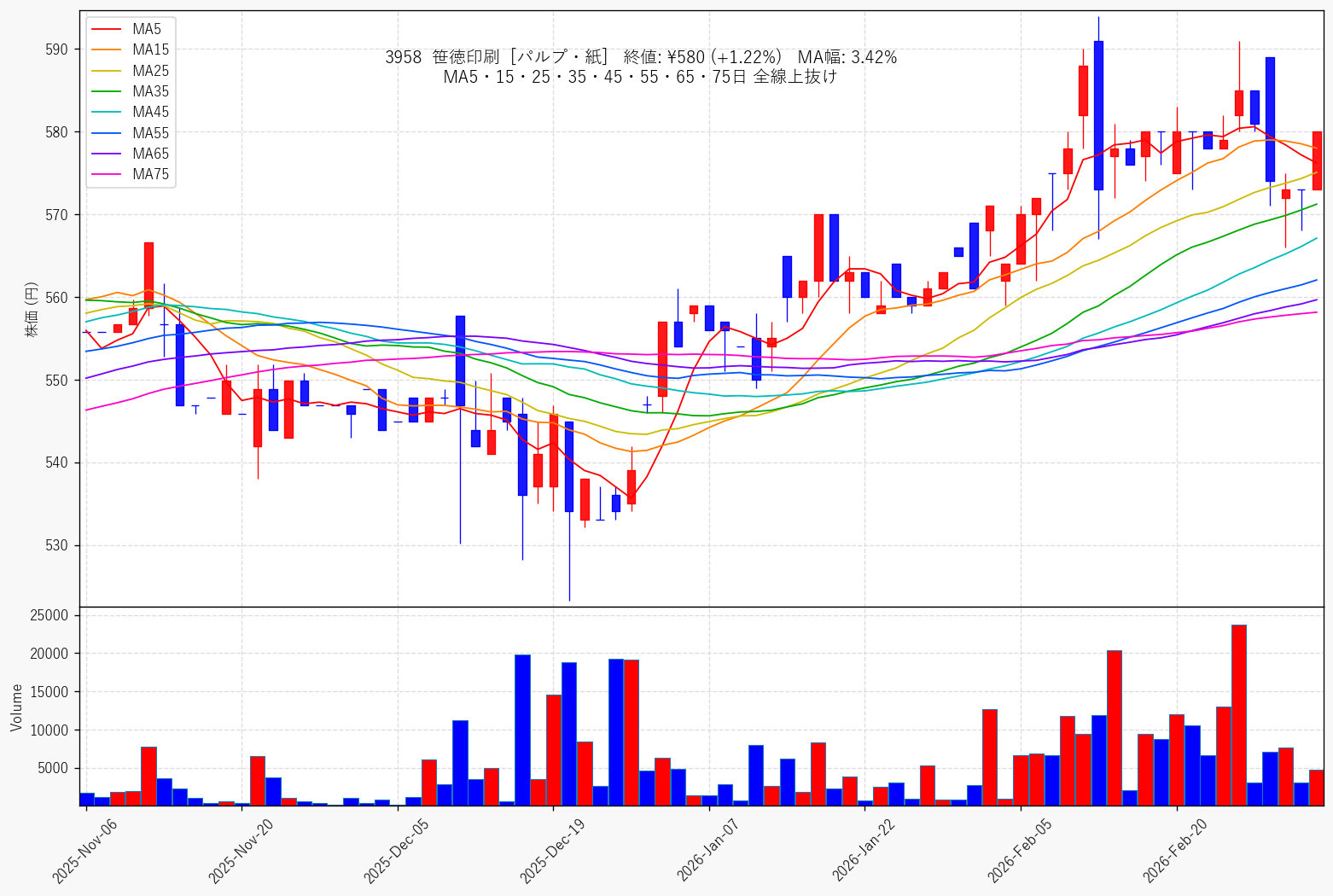The width and height of the screenshot is (1333, 896).
Task: Click the green MA35 legend line sample
Action: coord(108,91)
